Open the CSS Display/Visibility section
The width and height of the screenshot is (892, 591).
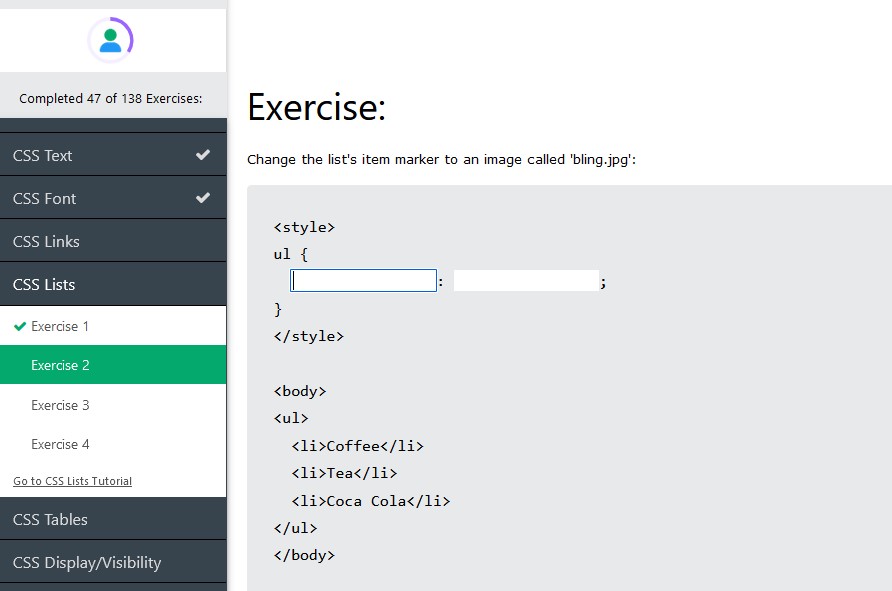pos(85,562)
